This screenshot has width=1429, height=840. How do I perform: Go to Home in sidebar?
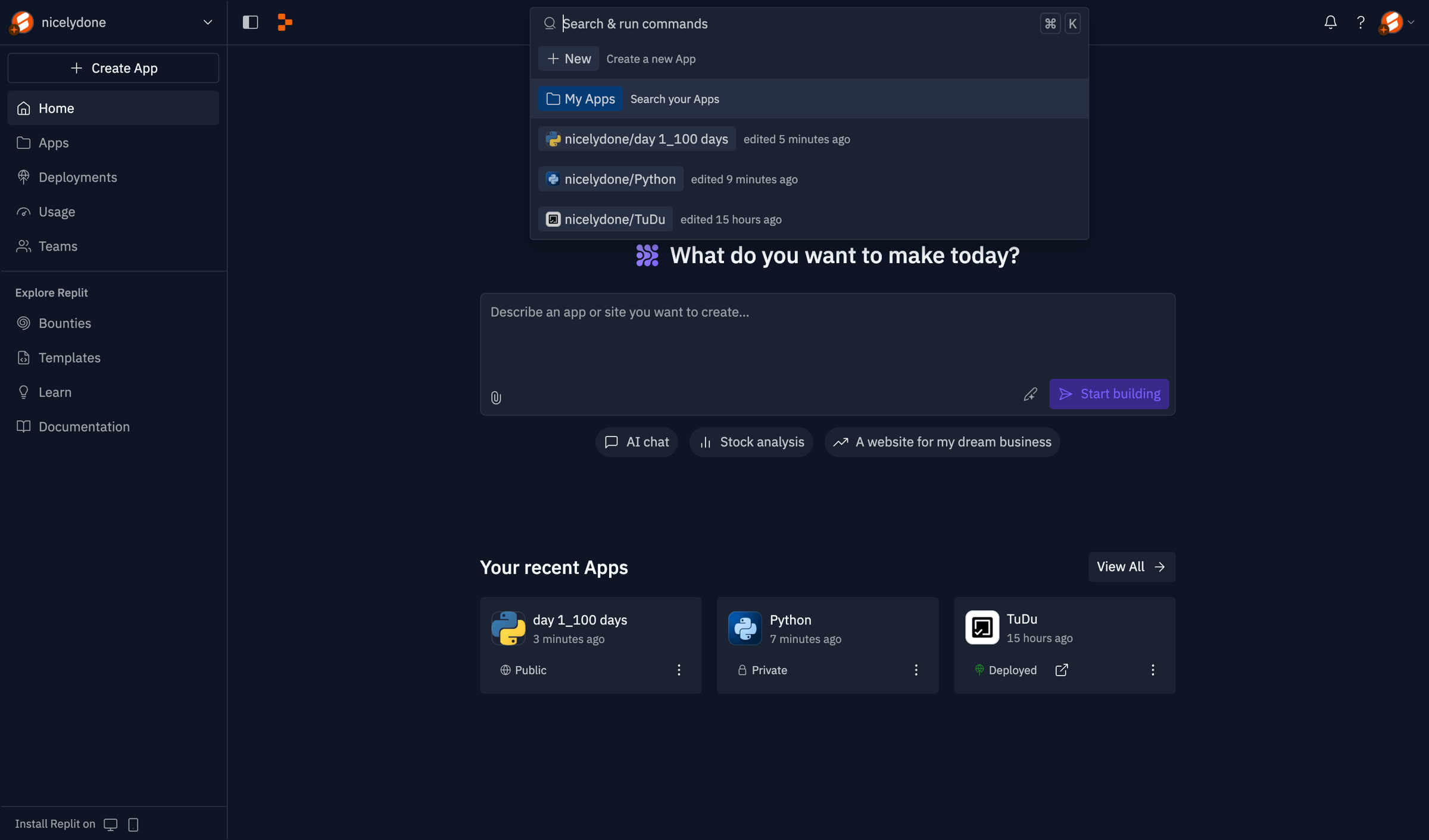(113, 108)
